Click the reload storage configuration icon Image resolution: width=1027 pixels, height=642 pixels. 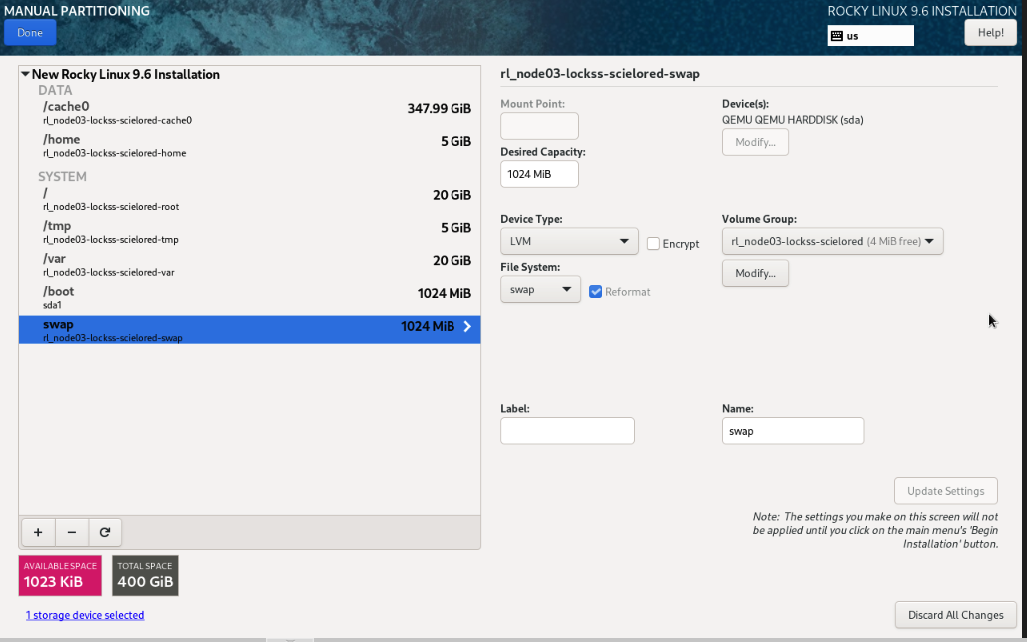[x=105, y=532]
